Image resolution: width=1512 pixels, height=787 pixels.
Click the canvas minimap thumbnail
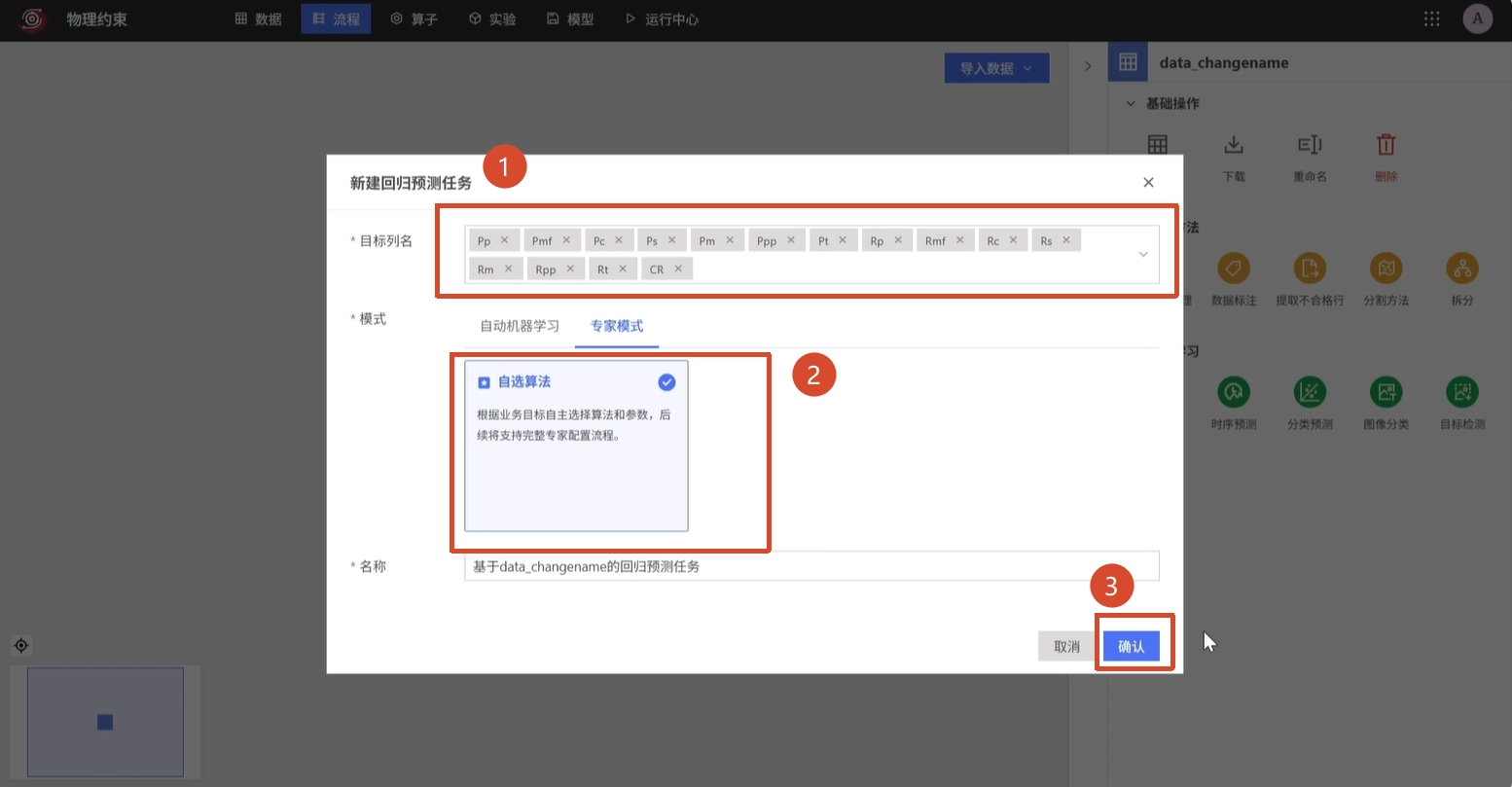(x=105, y=722)
